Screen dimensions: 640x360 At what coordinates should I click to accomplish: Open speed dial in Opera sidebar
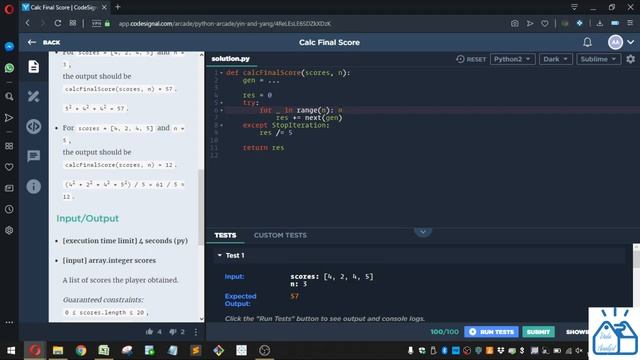[x=9, y=146]
